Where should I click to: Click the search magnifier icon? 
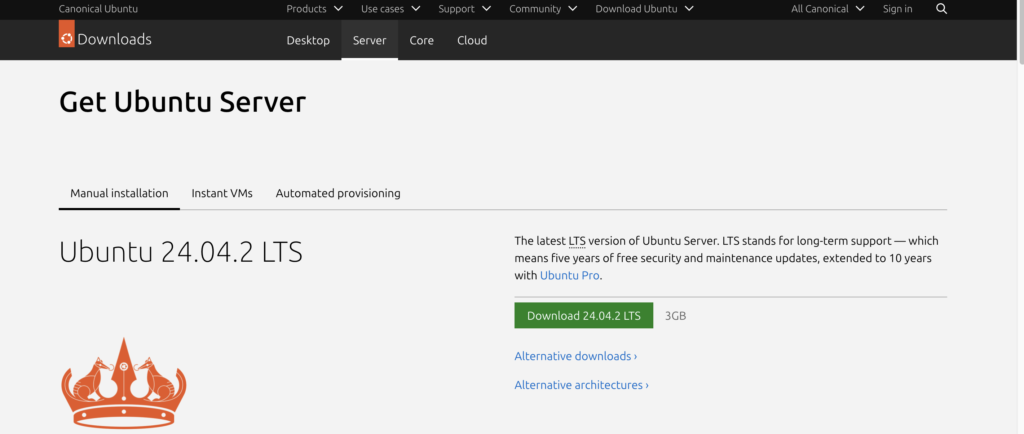click(x=941, y=9)
